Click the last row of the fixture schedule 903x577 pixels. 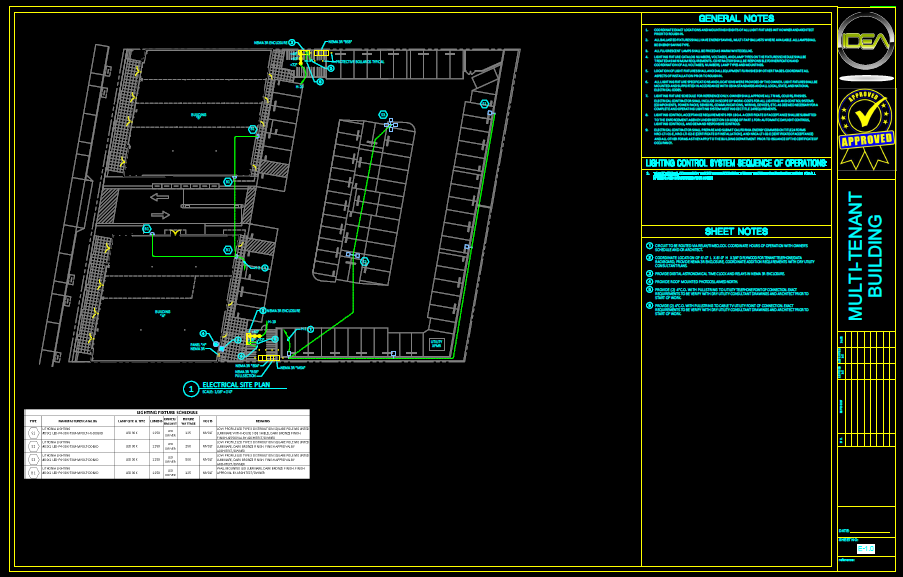(x=167, y=471)
